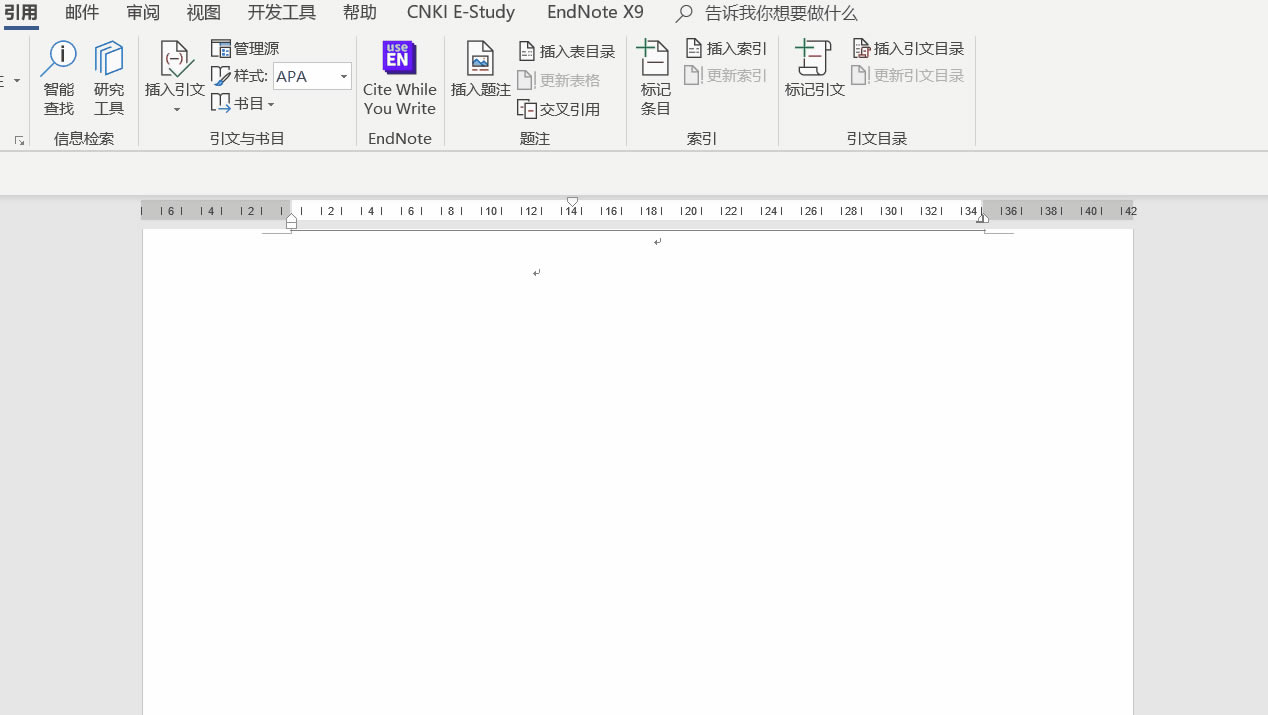The image size is (1268, 715).
Task: Click 插入表目录 to insert table of figures
Action: 566,49
